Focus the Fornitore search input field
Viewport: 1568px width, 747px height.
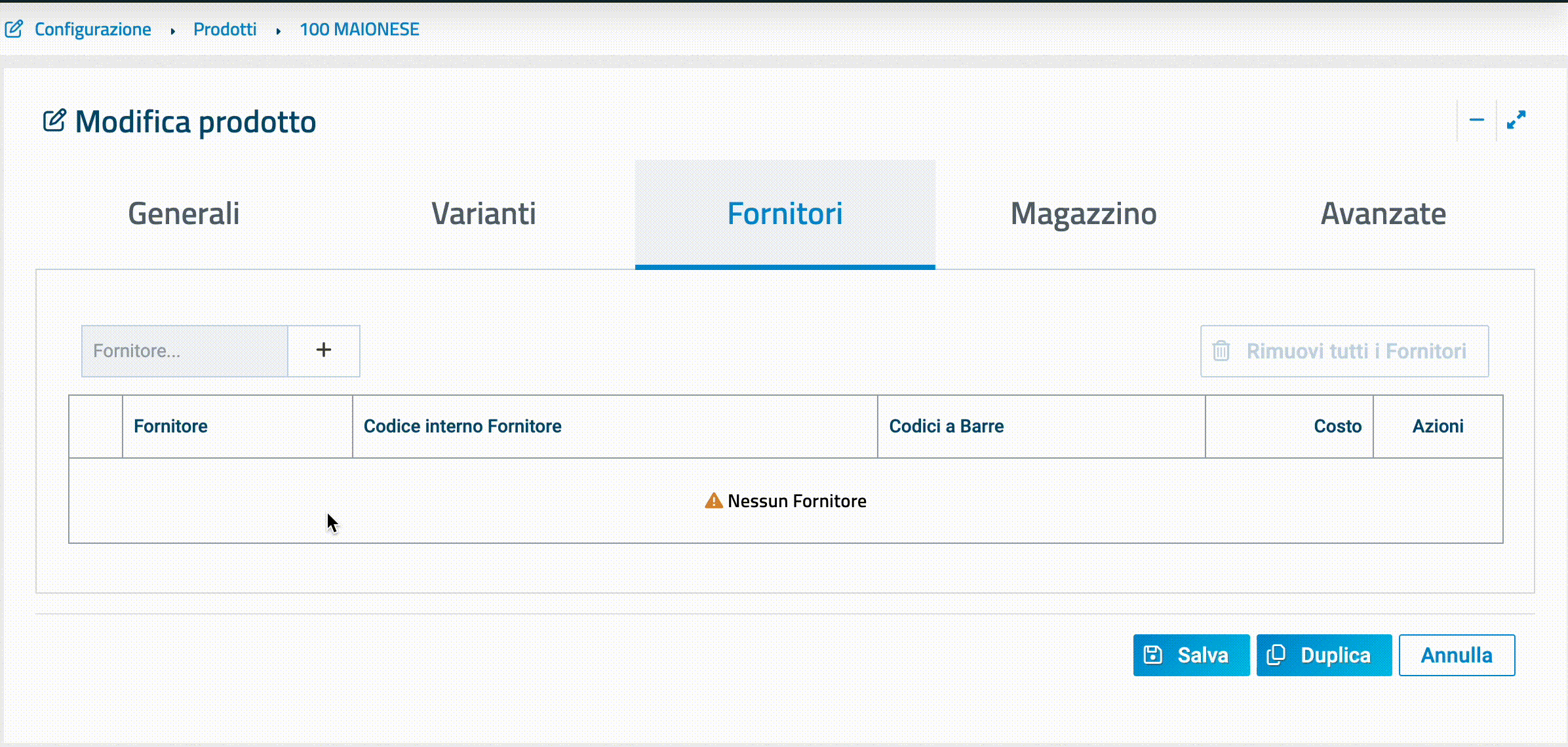[185, 351]
